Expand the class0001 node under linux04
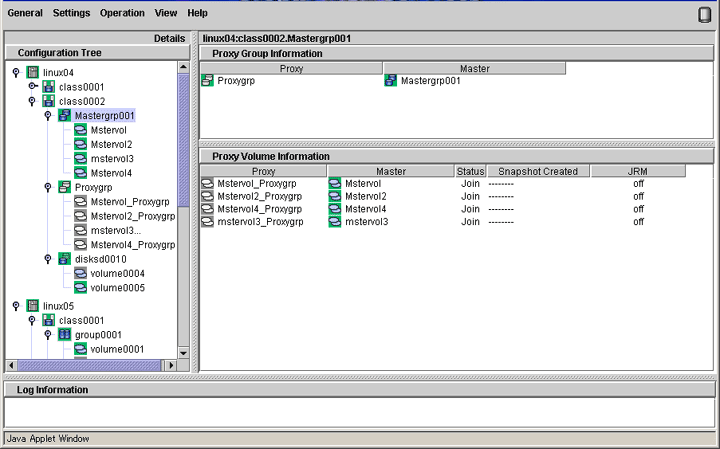This screenshot has width=720, height=449. [x=32, y=87]
